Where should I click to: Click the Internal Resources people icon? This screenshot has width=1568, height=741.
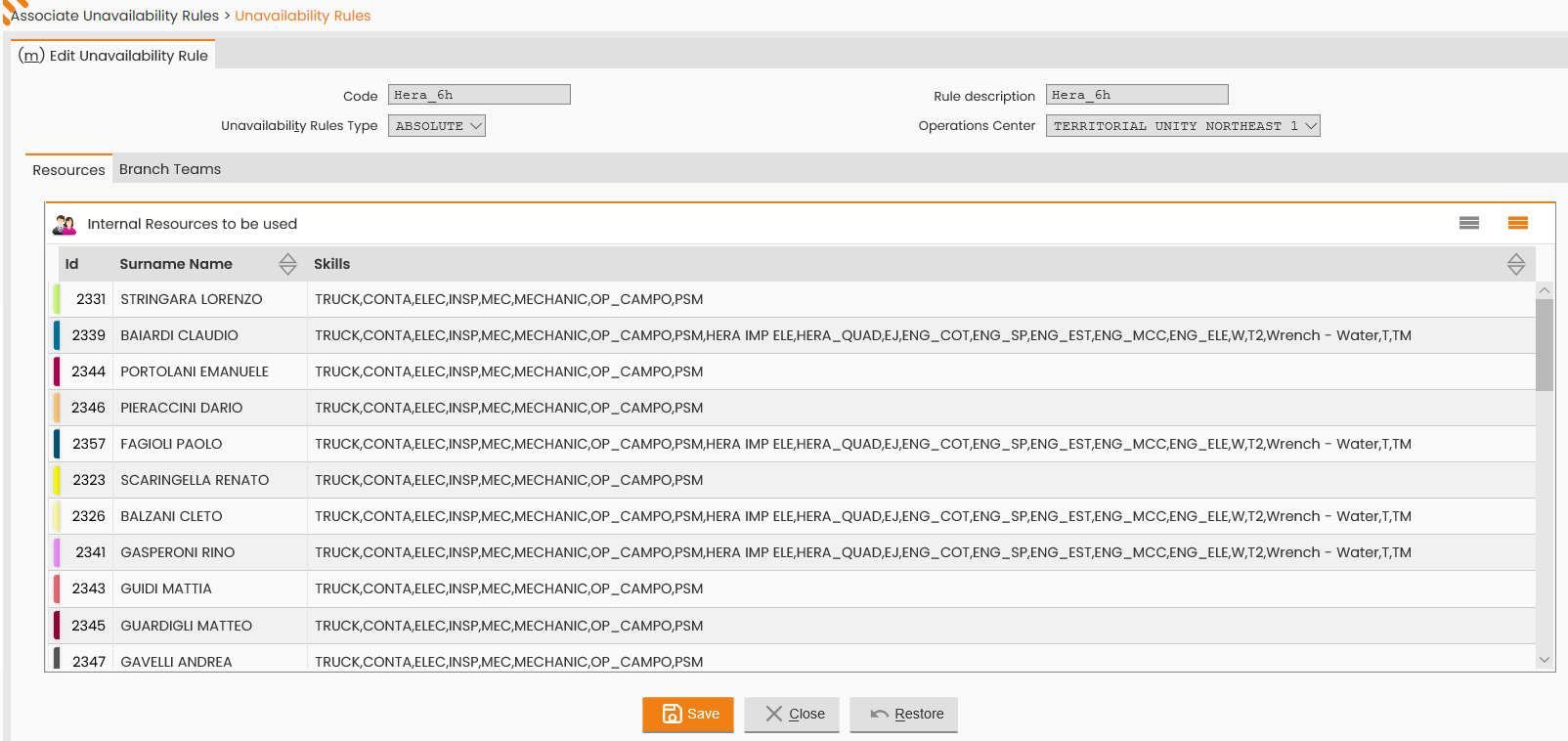click(65, 224)
